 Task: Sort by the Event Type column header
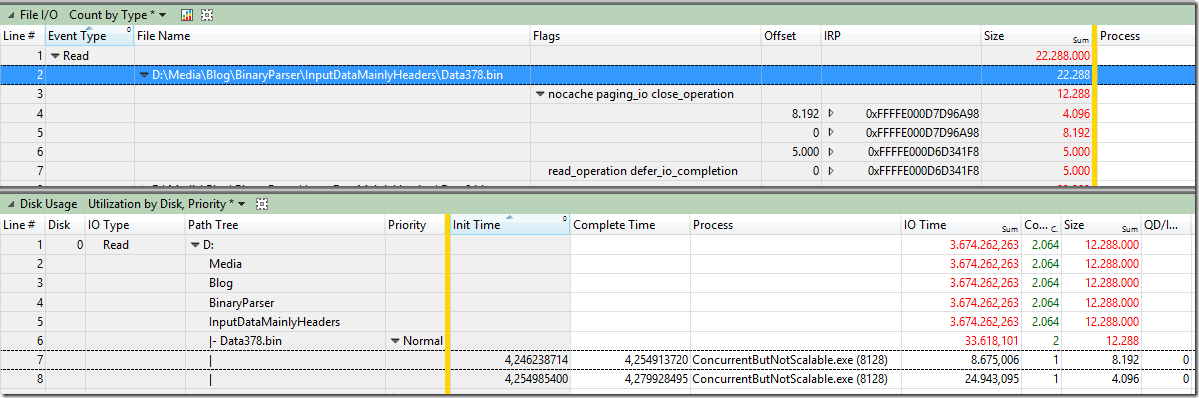(89, 36)
